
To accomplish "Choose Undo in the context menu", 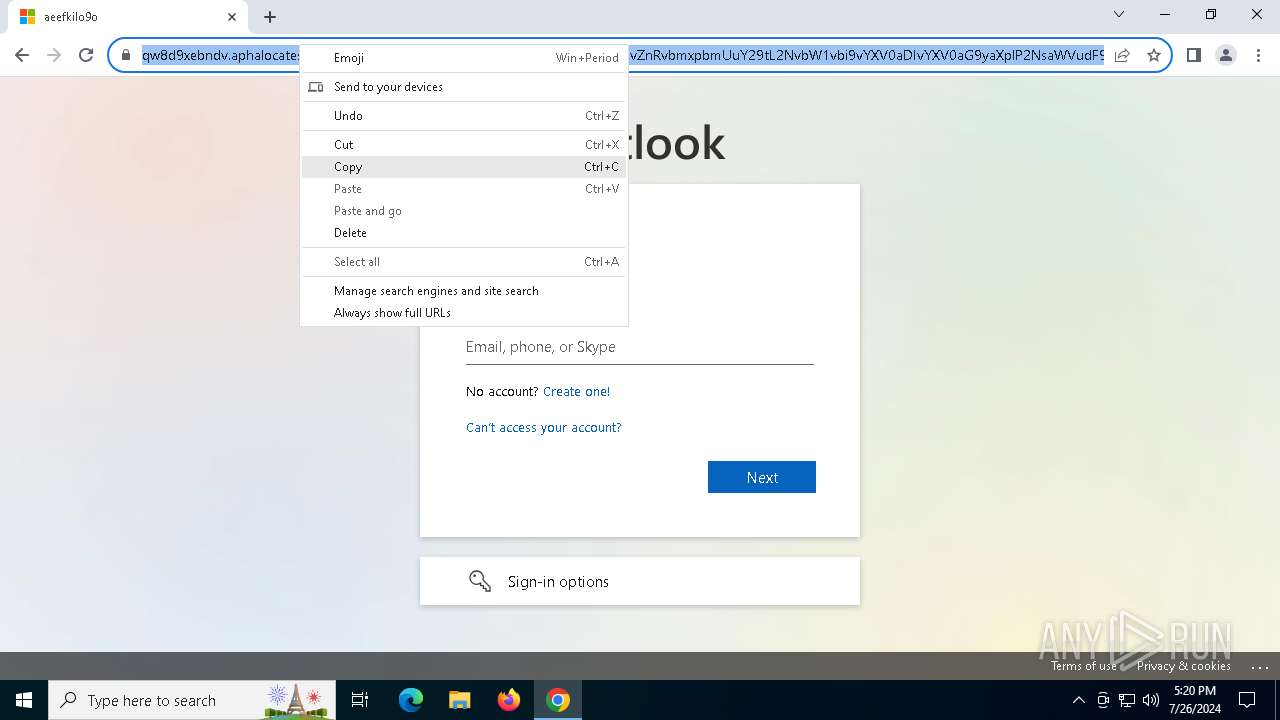I will (x=464, y=116).
